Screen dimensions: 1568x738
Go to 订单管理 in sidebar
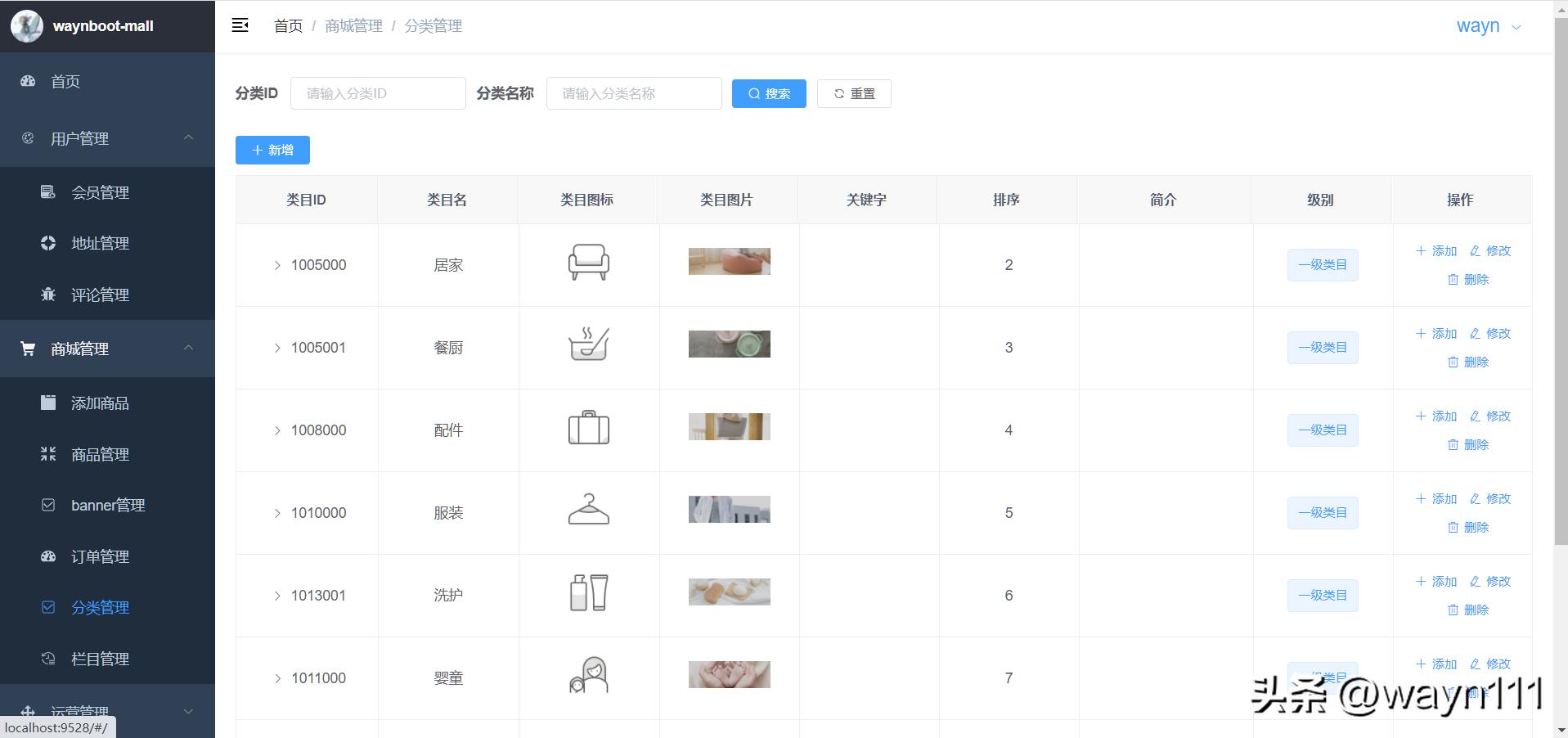point(100,556)
